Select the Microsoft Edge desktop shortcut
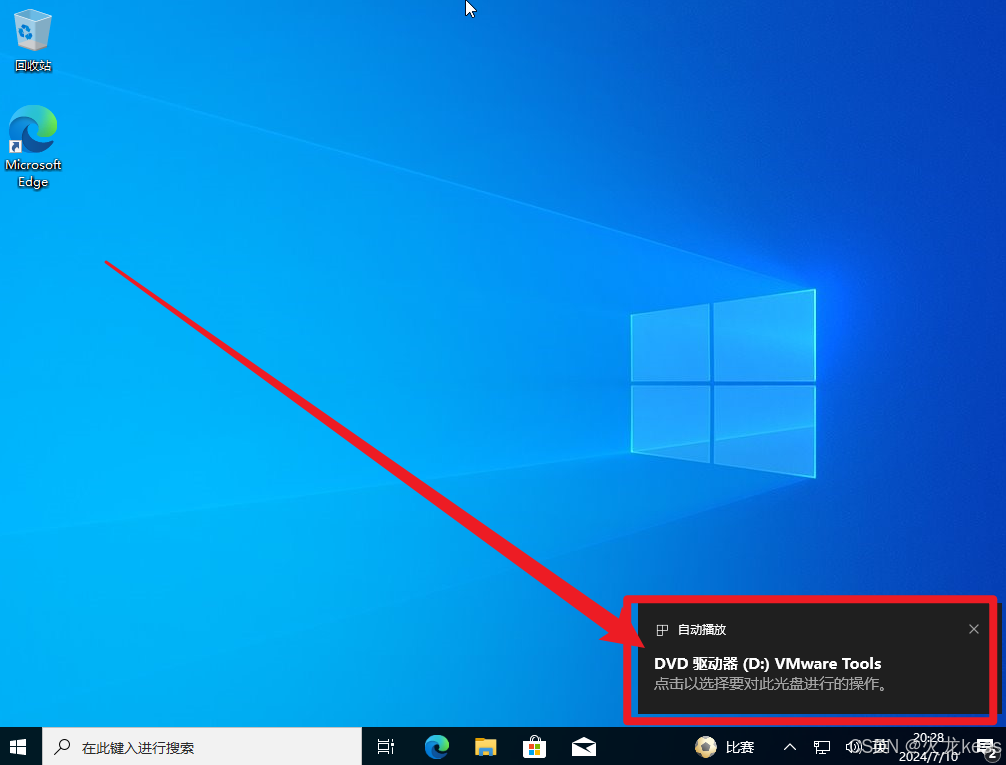 coord(33,146)
